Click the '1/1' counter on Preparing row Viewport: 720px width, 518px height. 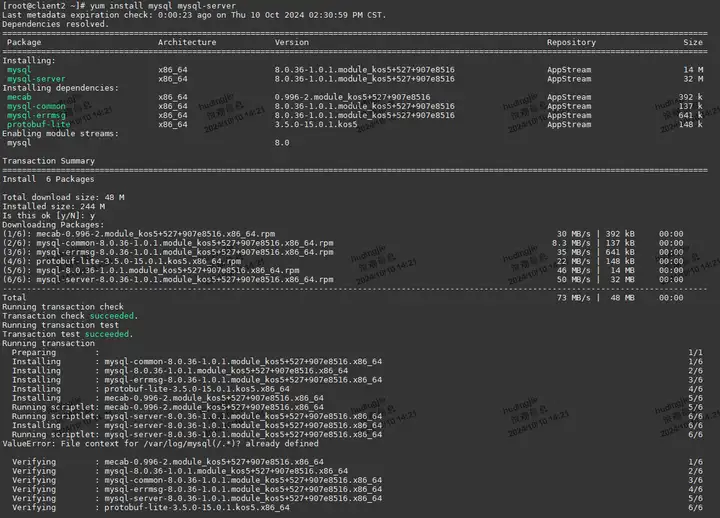[695, 353]
